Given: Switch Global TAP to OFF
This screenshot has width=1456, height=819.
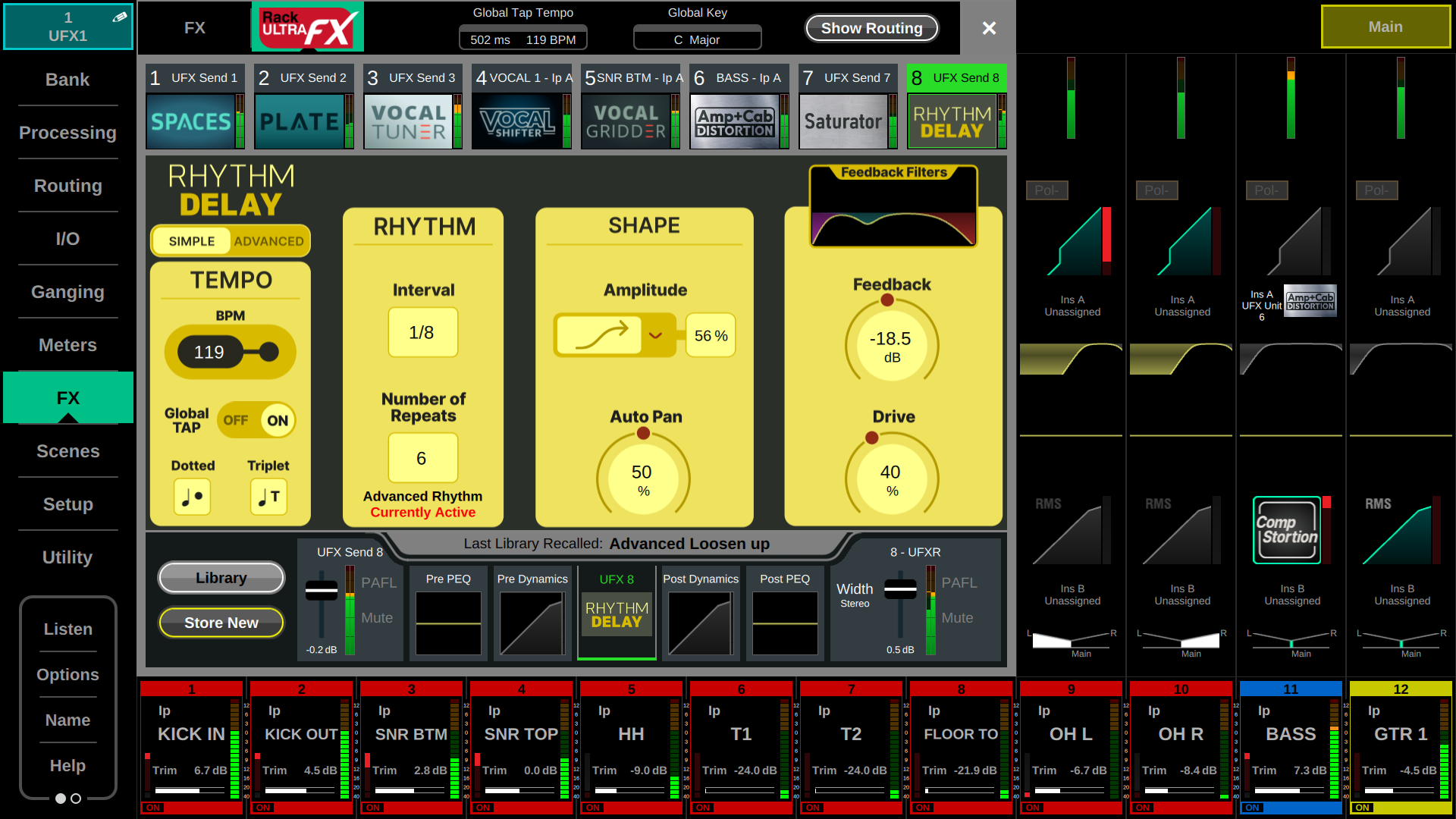Looking at the screenshot, I should click(x=236, y=420).
